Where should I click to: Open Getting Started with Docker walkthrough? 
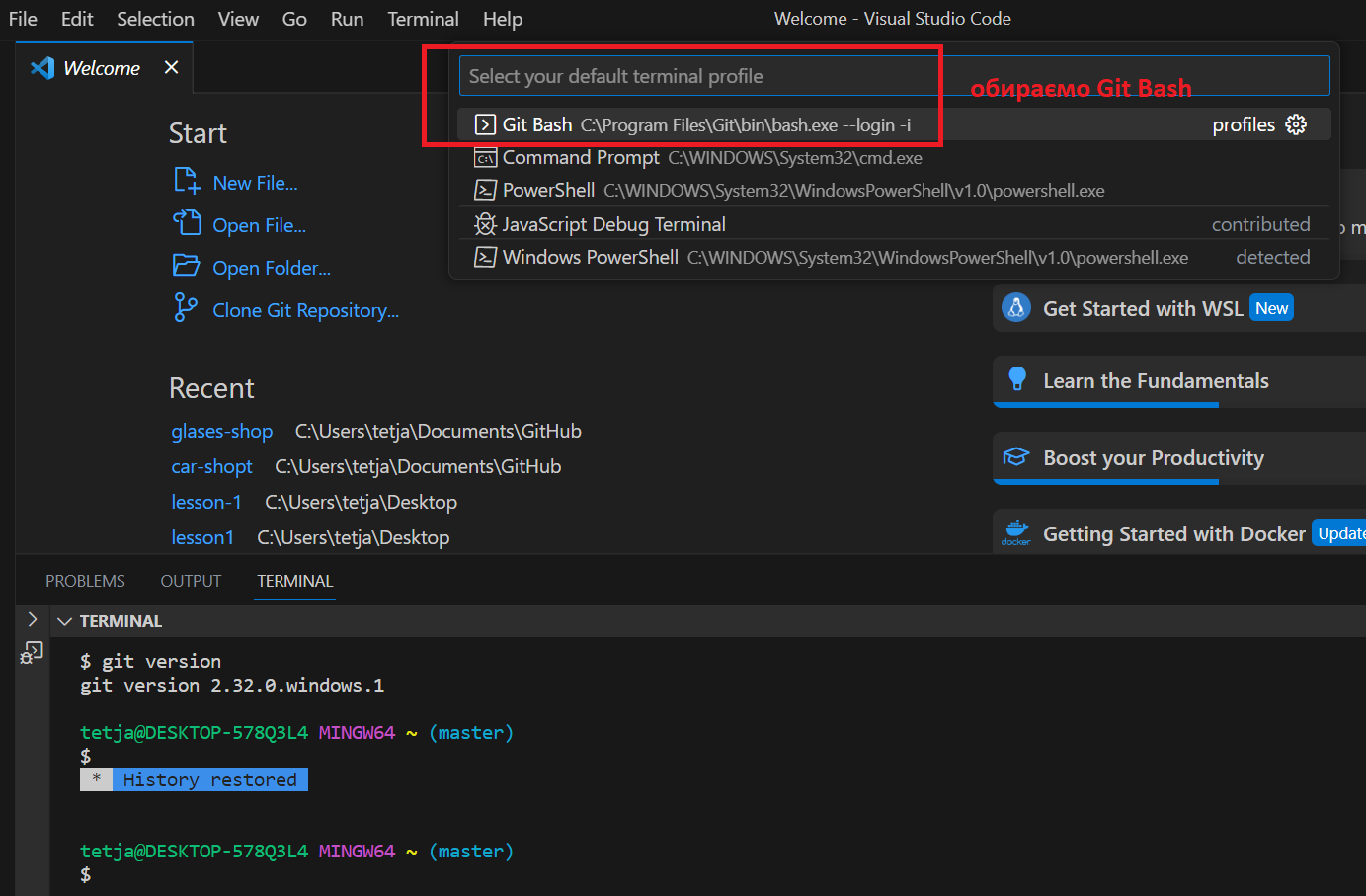(1179, 533)
